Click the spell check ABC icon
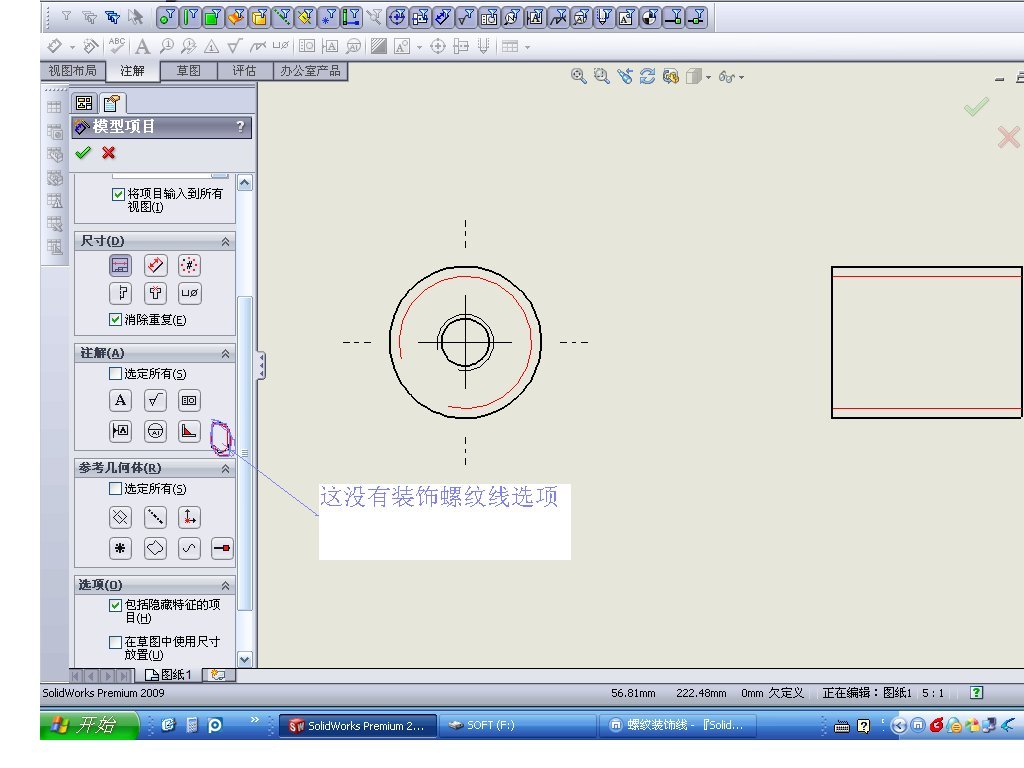Viewport: 1024px width, 768px height. (117, 46)
